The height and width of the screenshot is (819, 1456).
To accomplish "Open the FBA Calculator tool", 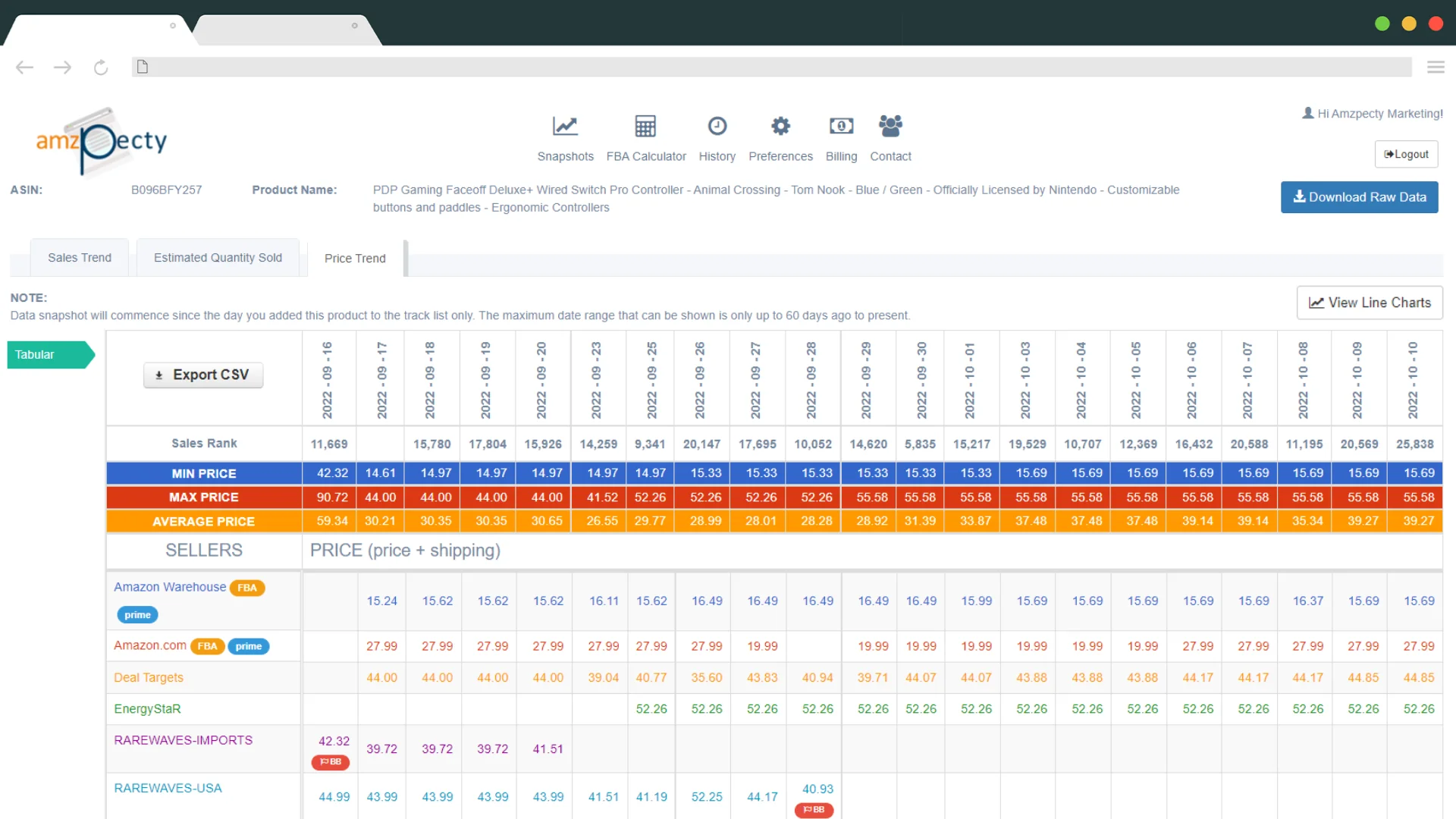I will click(644, 137).
